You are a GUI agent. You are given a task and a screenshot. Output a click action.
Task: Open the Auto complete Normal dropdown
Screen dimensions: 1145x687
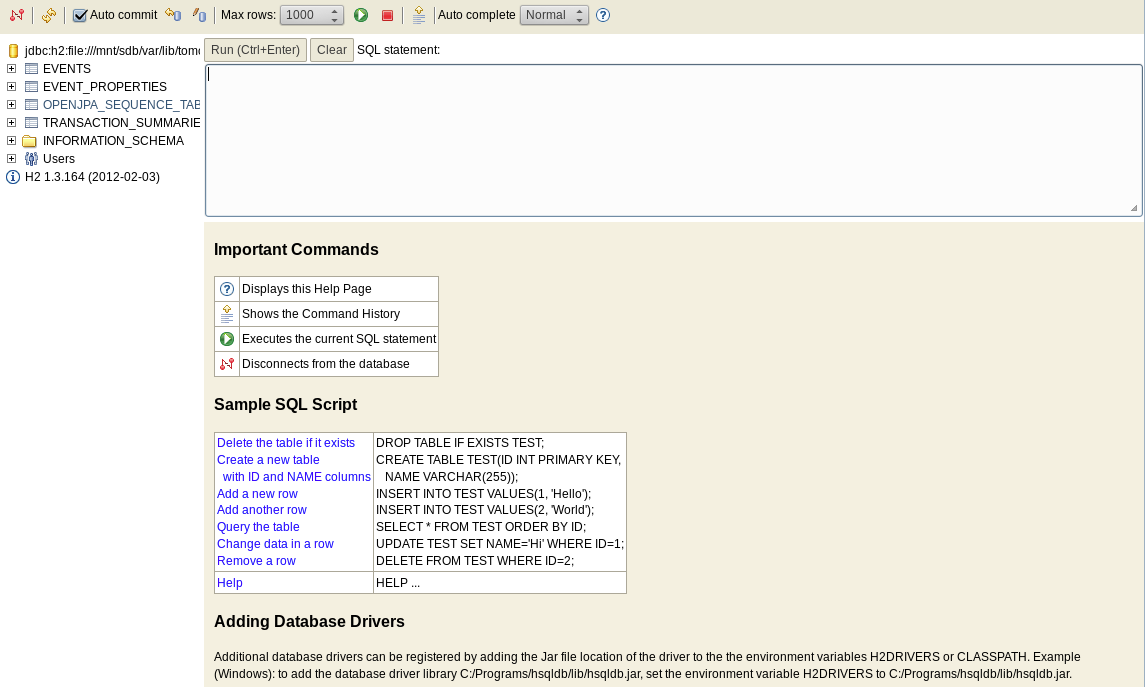click(x=554, y=15)
